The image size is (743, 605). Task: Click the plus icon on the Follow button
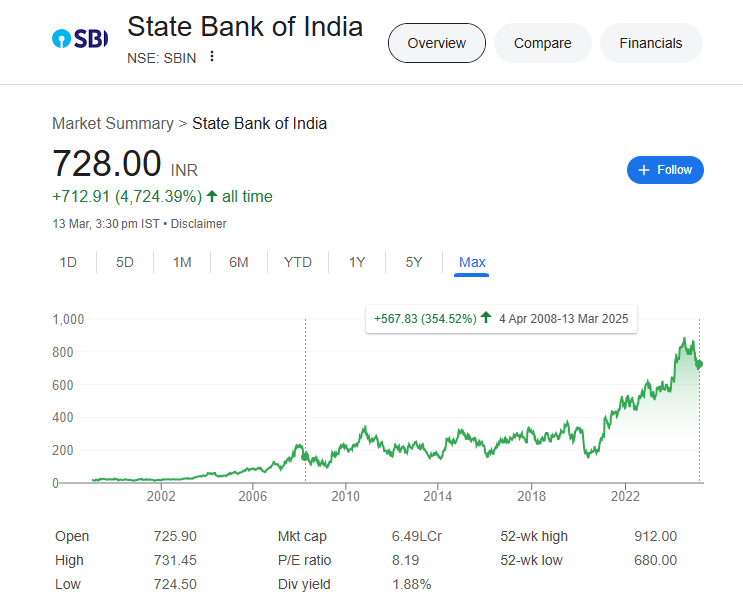tap(644, 170)
